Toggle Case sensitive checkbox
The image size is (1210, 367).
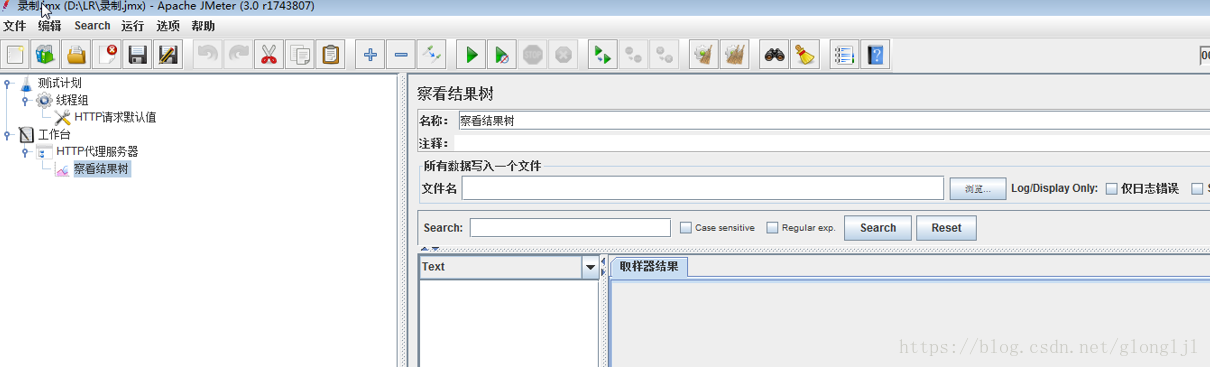point(686,228)
